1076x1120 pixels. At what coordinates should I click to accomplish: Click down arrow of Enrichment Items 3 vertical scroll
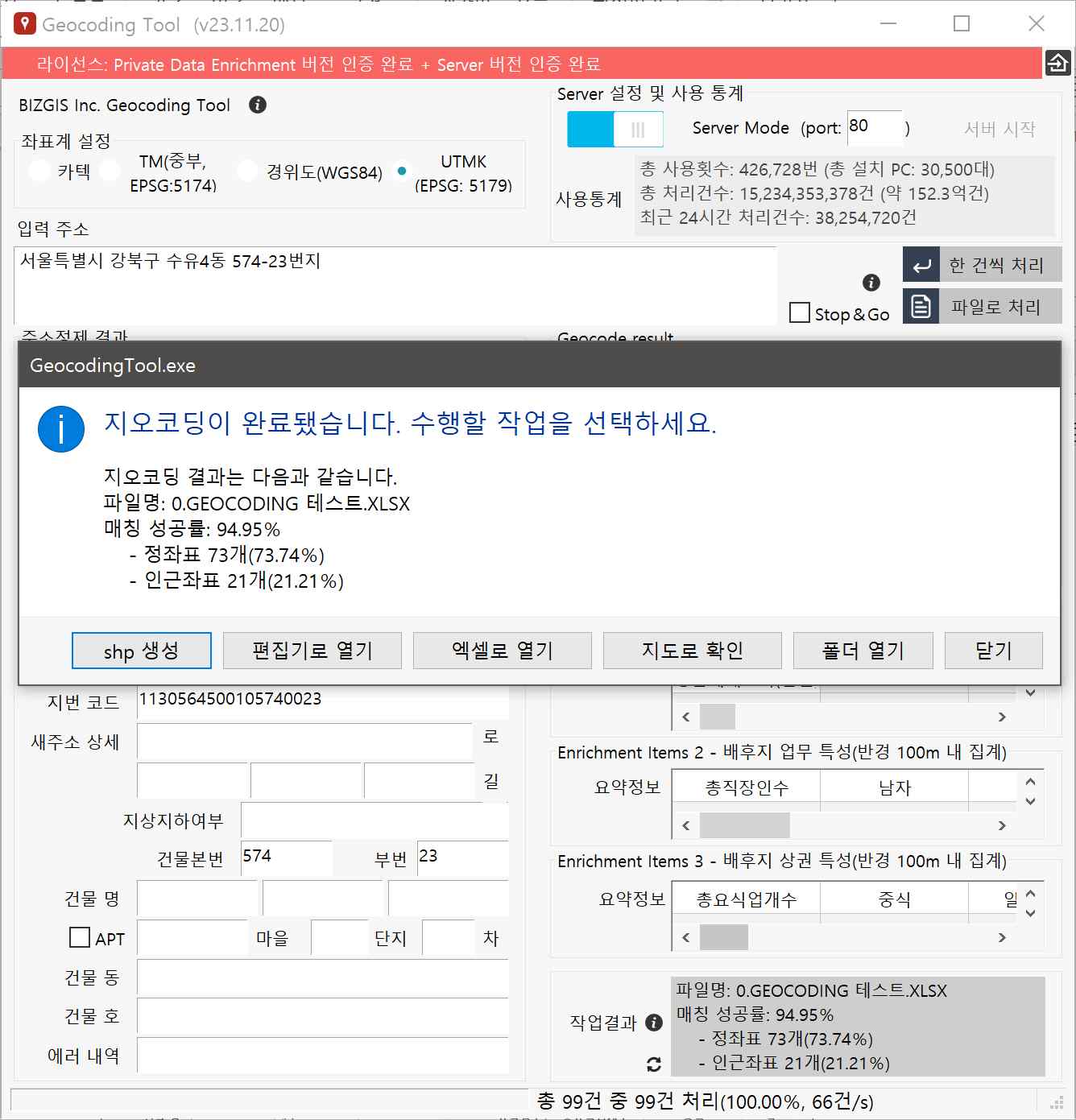(1031, 914)
